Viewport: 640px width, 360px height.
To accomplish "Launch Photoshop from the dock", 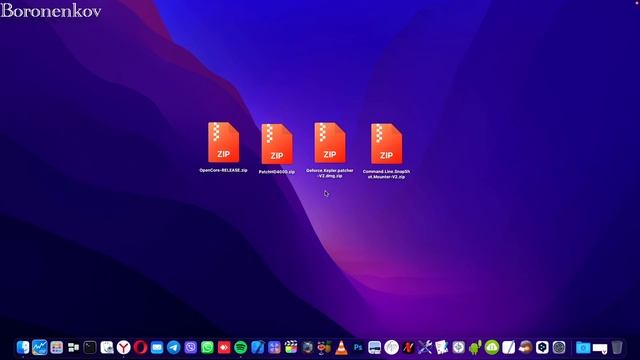I will pos(358,347).
